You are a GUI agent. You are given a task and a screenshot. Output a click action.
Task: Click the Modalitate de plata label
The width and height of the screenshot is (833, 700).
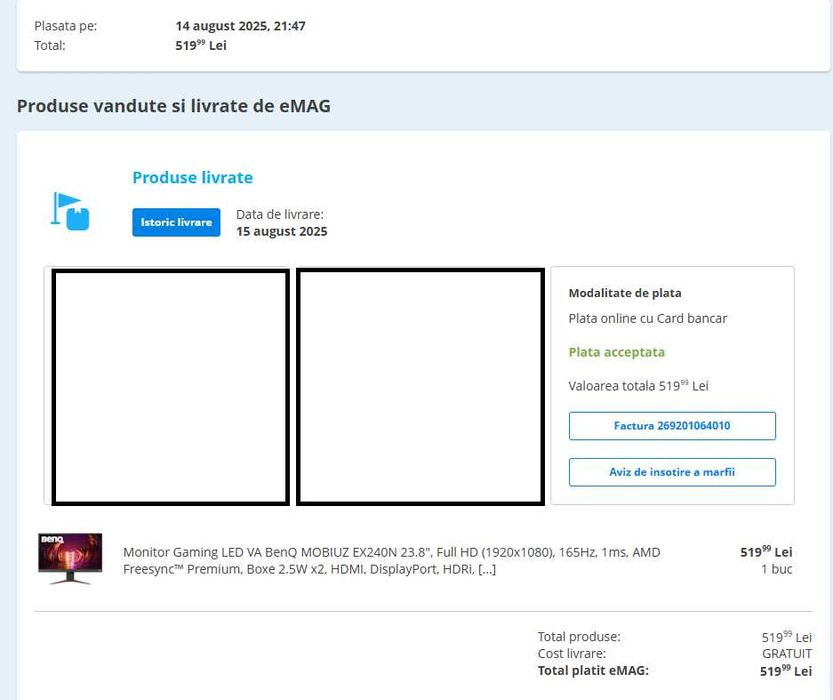coord(625,293)
